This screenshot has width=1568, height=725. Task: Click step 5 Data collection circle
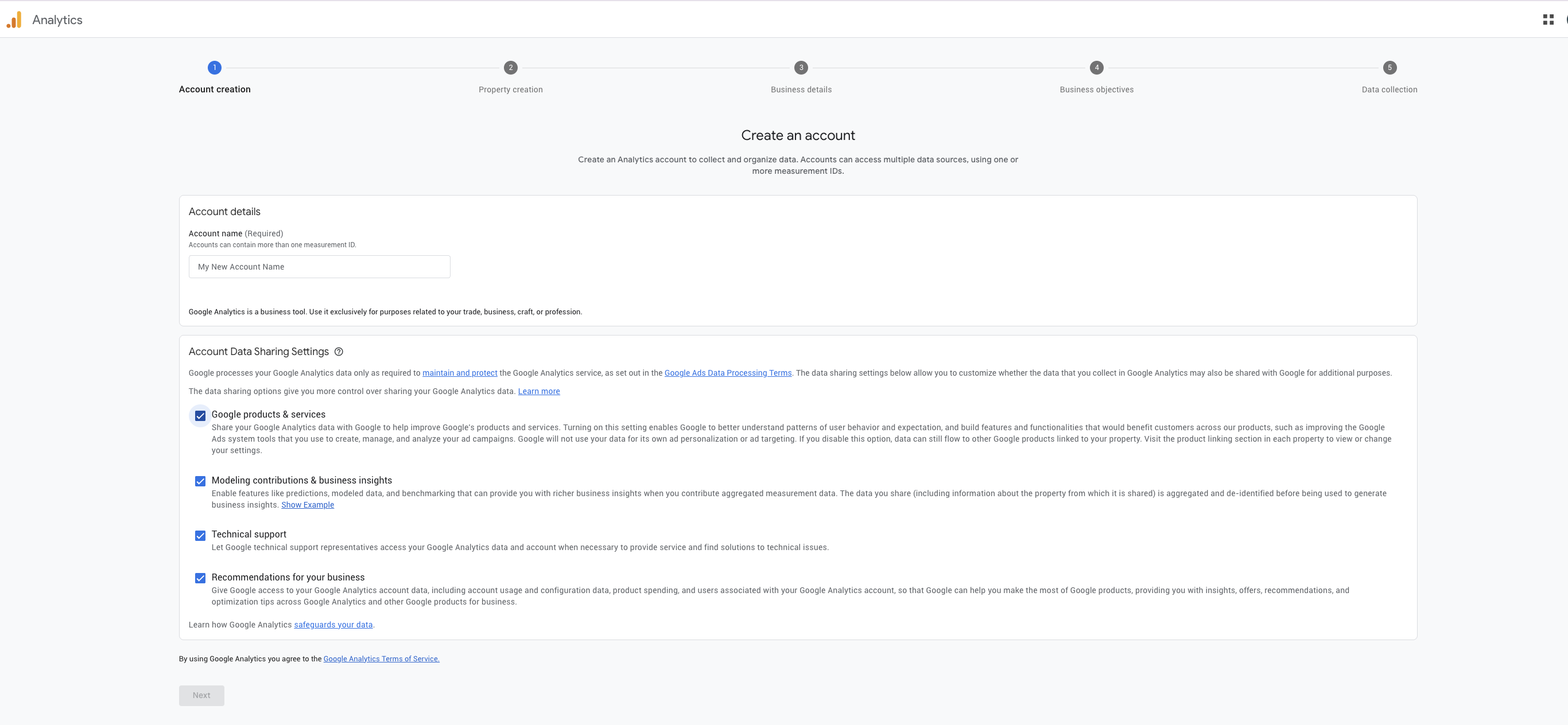1389,68
